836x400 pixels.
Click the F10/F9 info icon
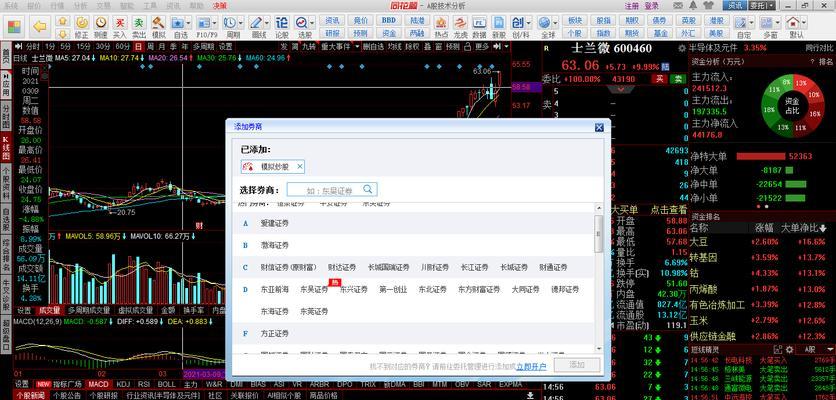[x=204, y=22]
